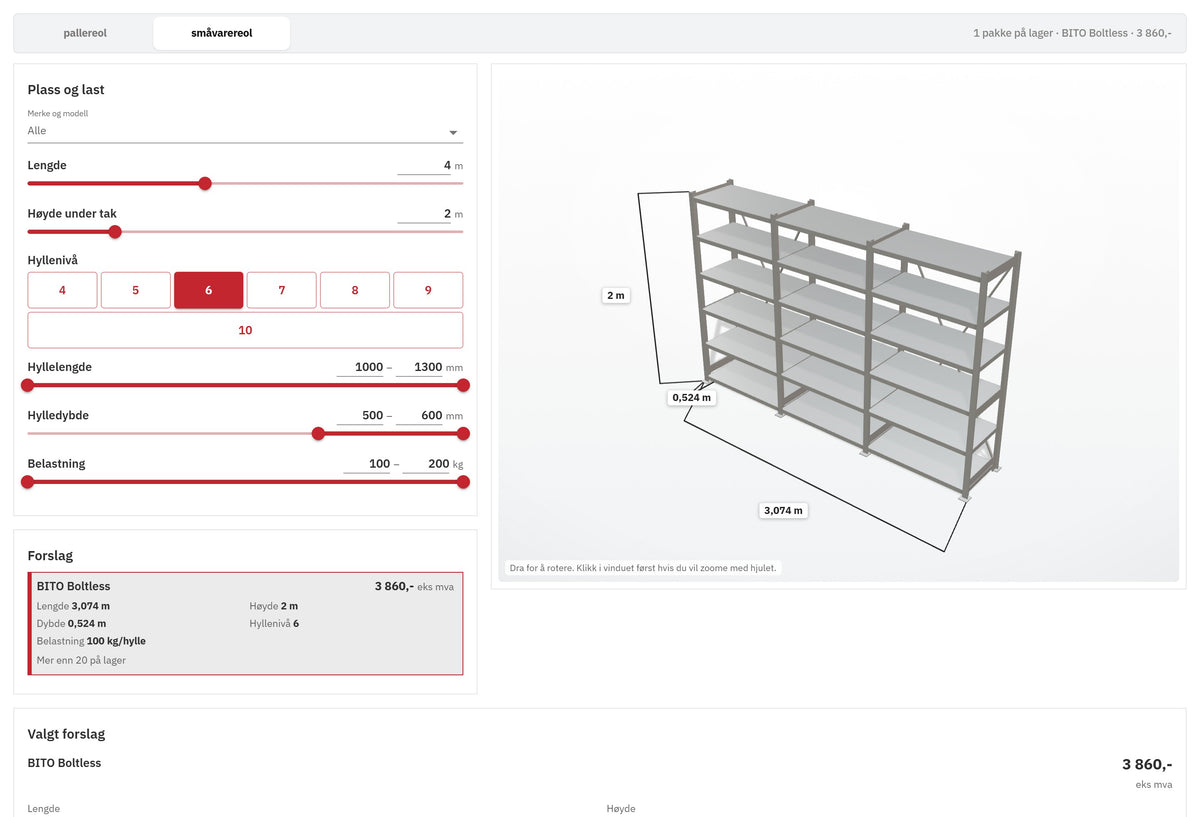Viewport: 1200px width, 817px height.
Task: Click the Lengde slider handle
Action: tap(205, 183)
